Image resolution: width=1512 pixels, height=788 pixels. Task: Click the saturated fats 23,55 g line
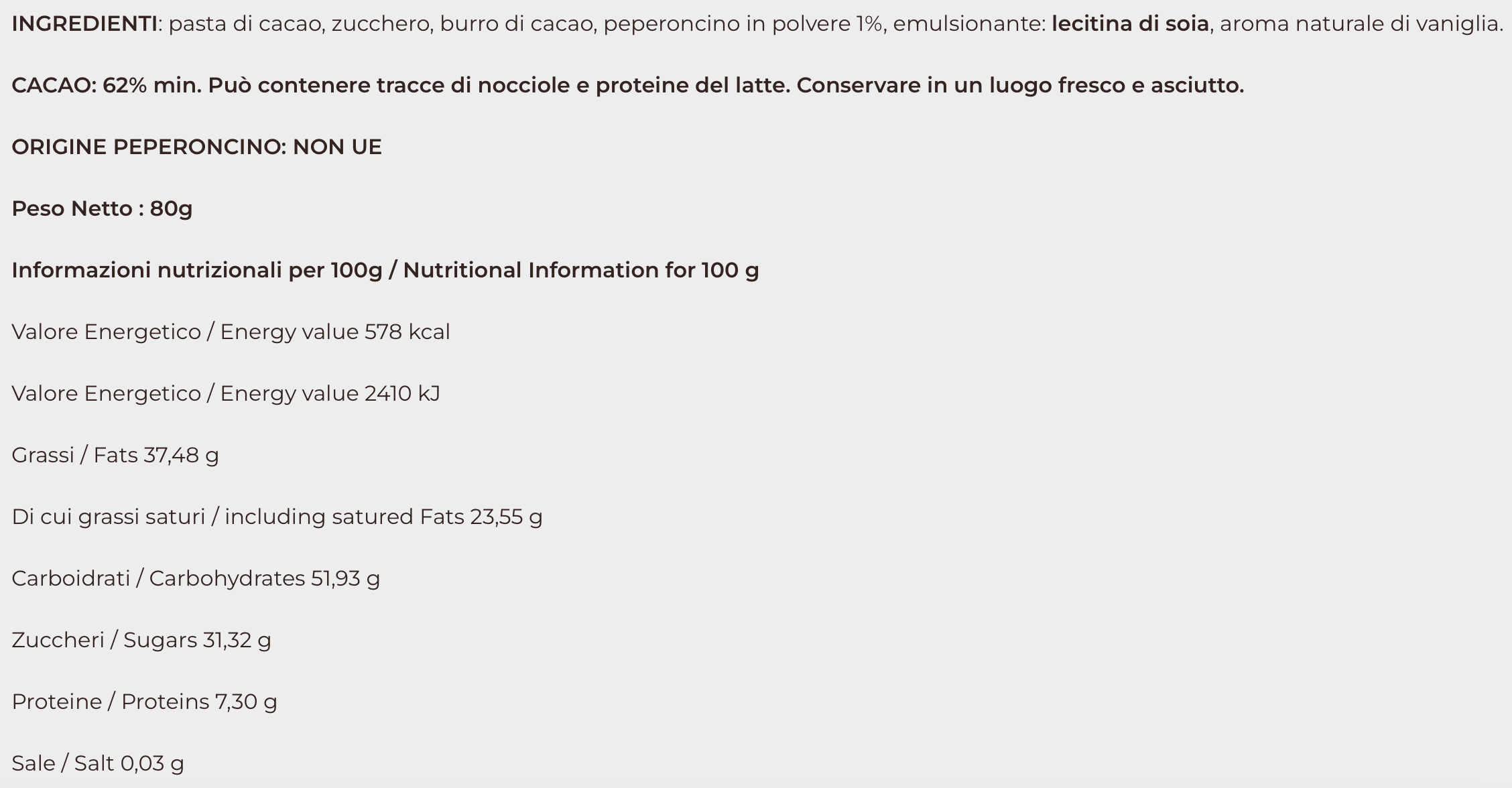(277, 517)
